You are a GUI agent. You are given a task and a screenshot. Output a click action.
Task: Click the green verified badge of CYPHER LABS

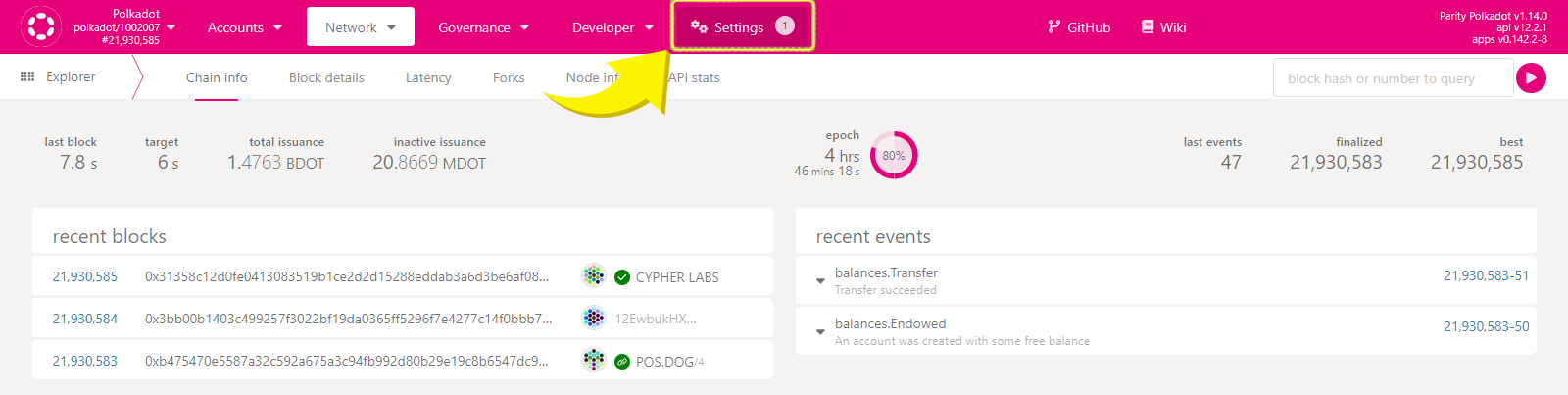tap(622, 277)
